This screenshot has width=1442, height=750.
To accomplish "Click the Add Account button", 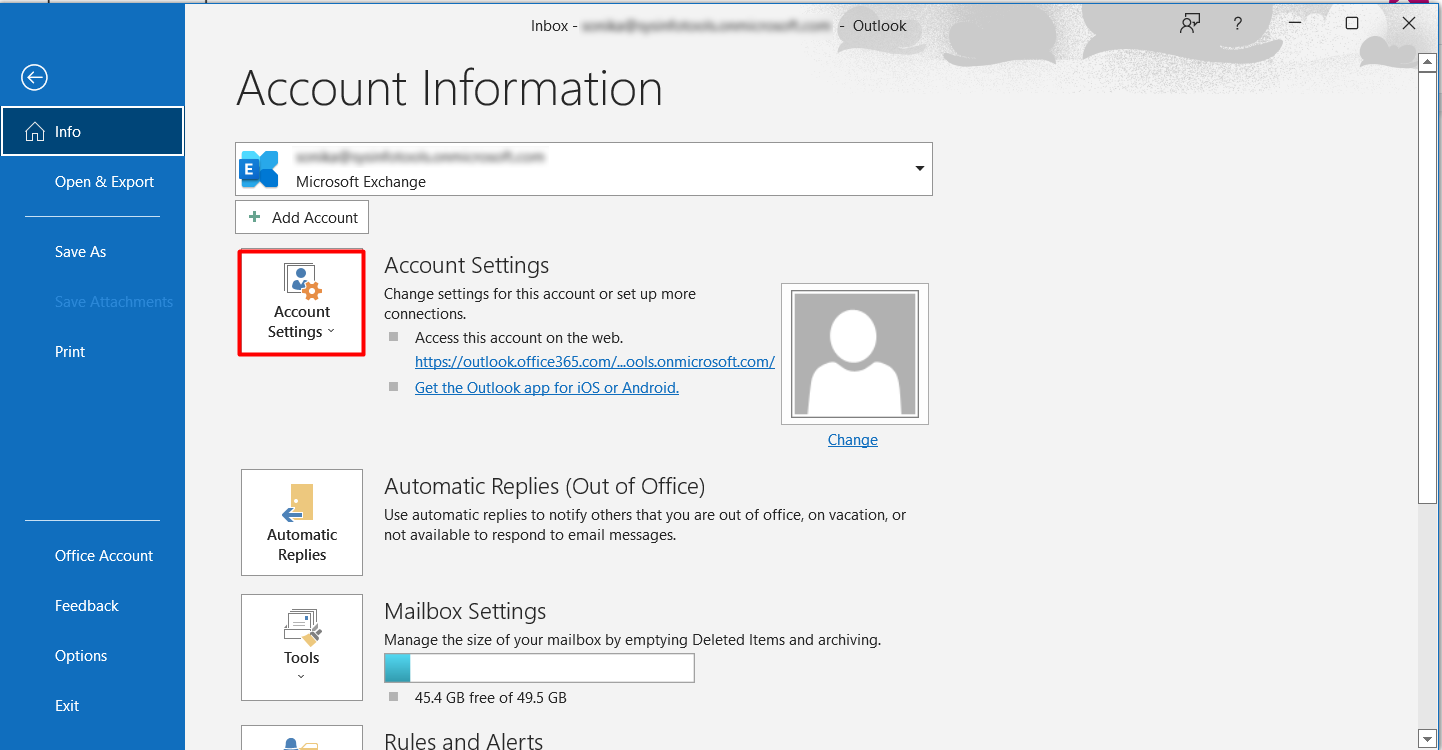I will pyautogui.click(x=302, y=217).
